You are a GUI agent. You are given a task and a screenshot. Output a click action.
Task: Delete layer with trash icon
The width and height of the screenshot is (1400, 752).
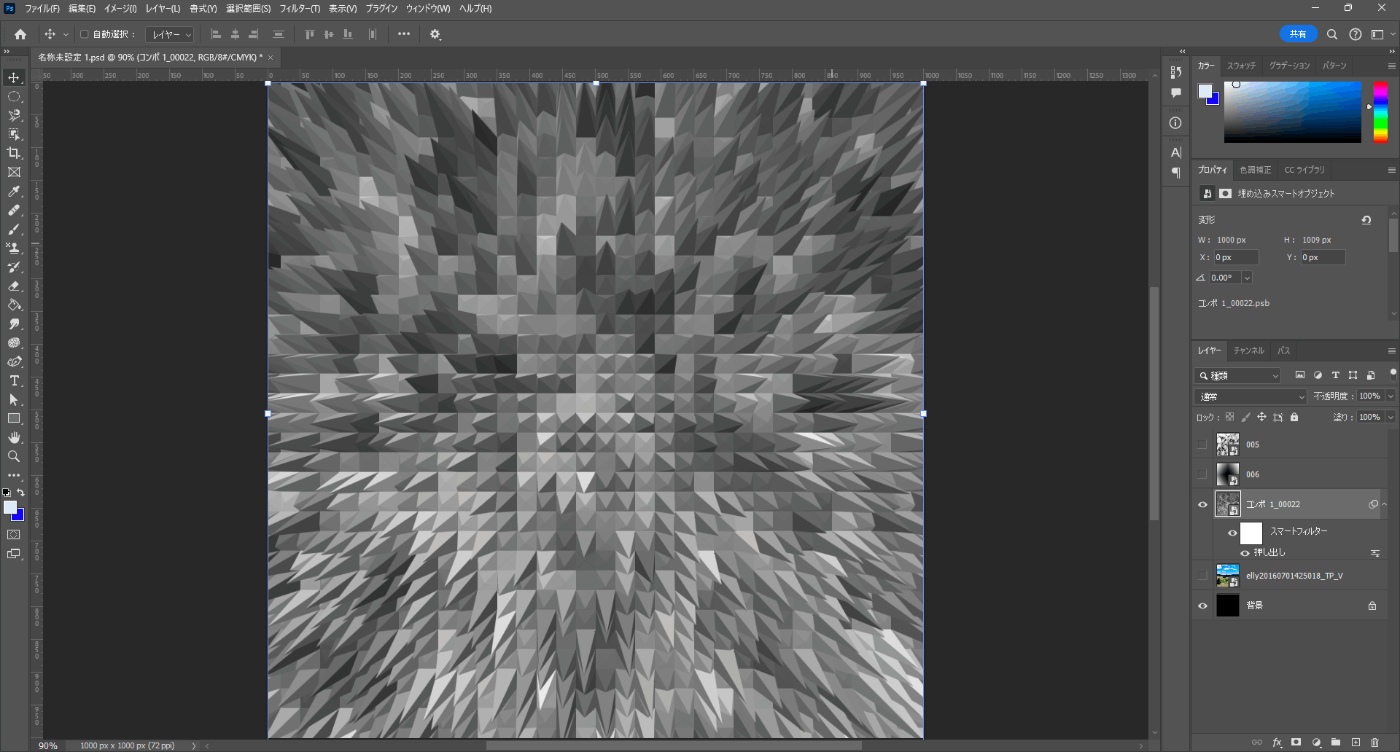coord(1375,742)
